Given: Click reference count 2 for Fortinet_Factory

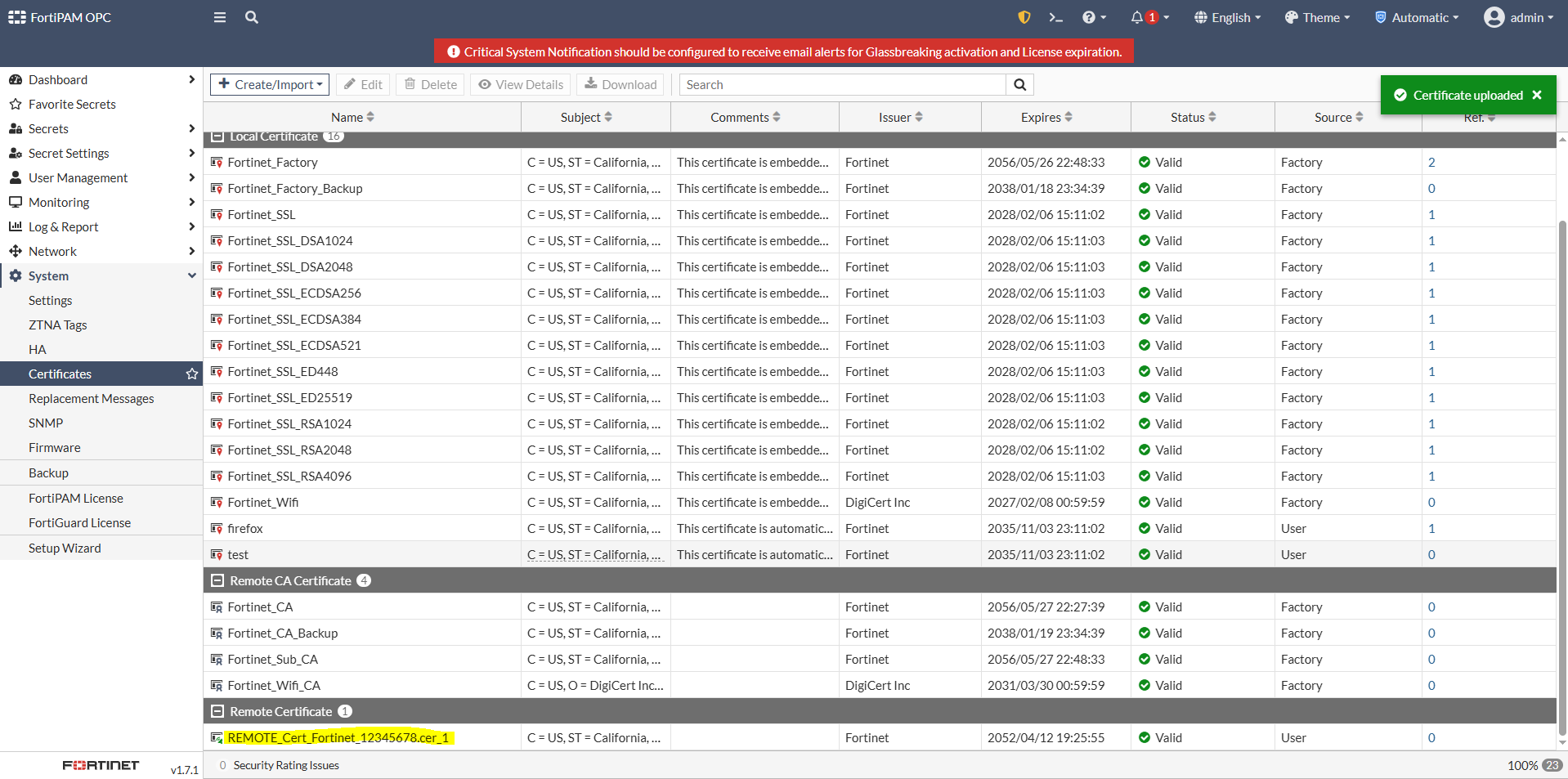Looking at the screenshot, I should 1431,162.
